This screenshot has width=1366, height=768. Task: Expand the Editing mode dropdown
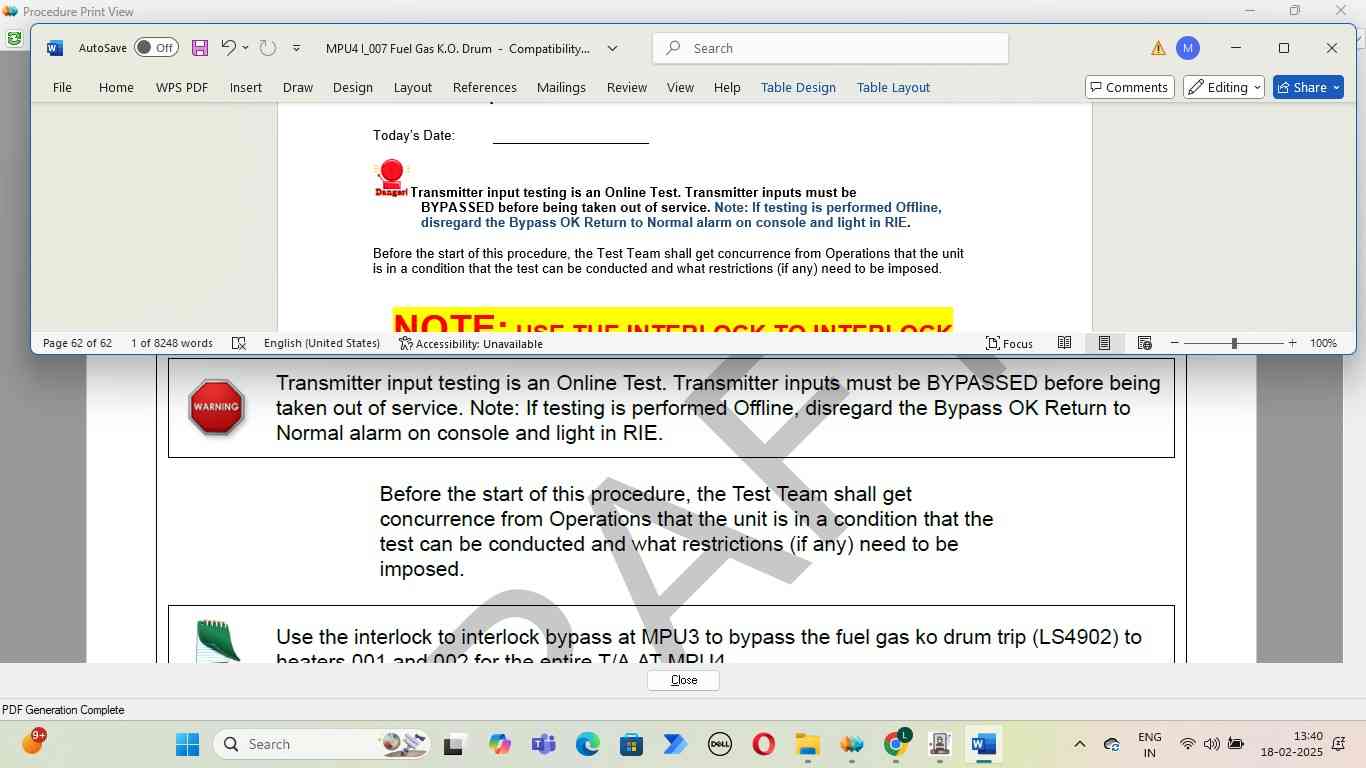[x=1224, y=87]
